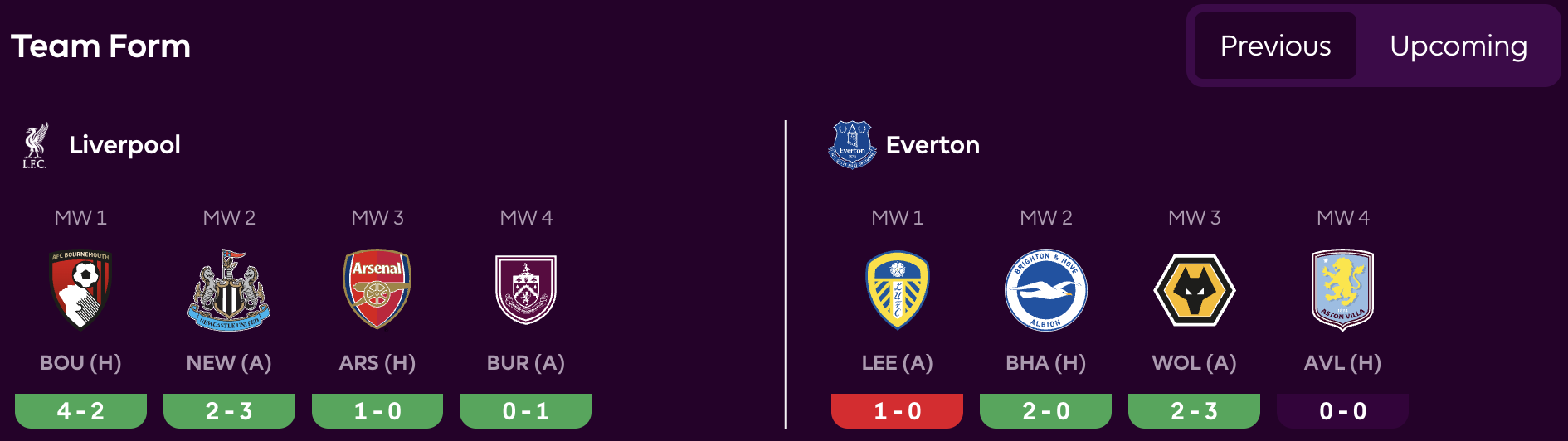Click the Arsenal crest icon

coord(377,289)
